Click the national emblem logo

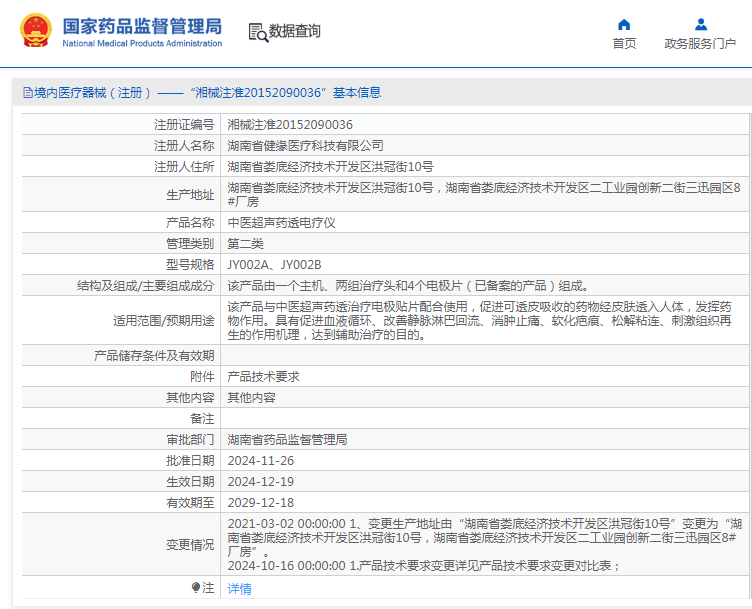point(35,31)
